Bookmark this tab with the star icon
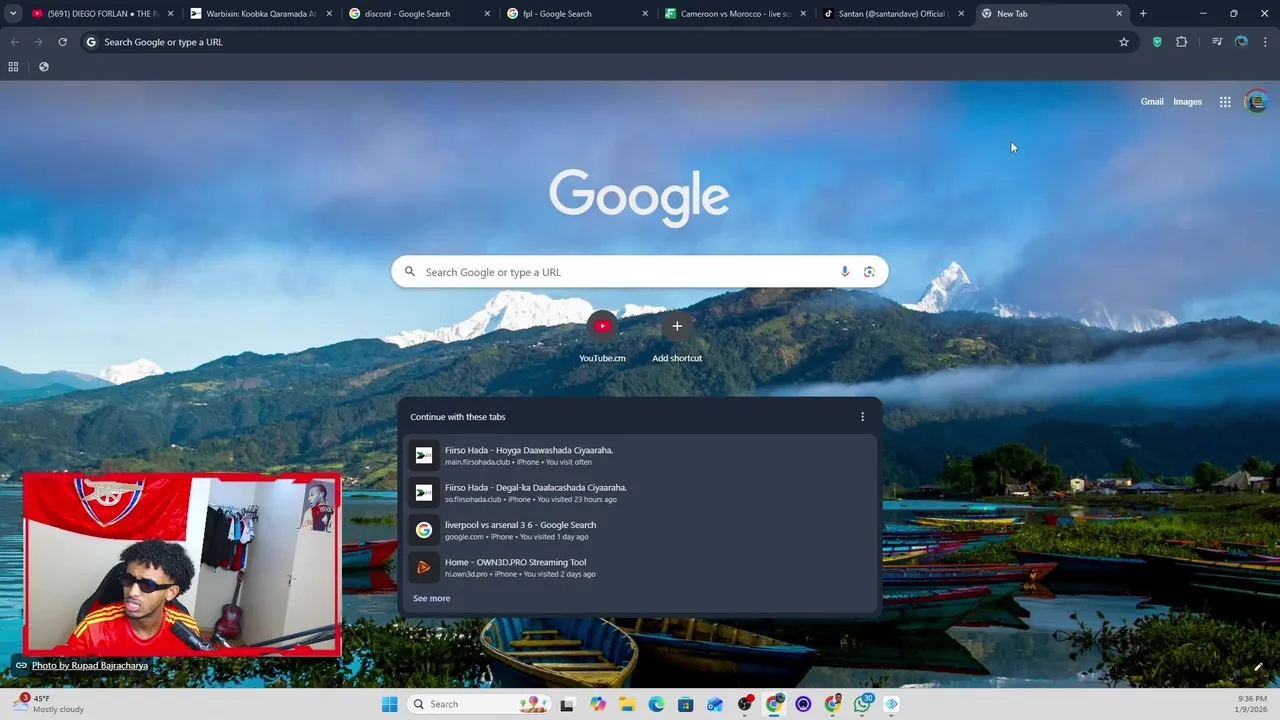The height and width of the screenshot is (720, 1280). 1124,42
